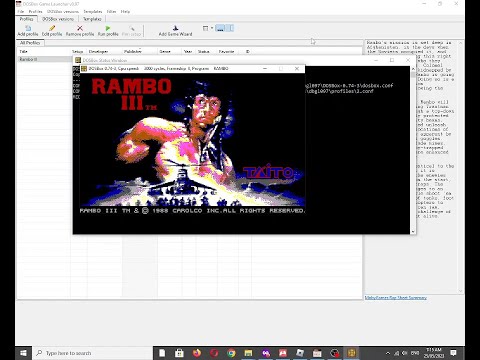Open the red picture app in taskbar
This screenshot has height=360, width=480.
(283, 353)
